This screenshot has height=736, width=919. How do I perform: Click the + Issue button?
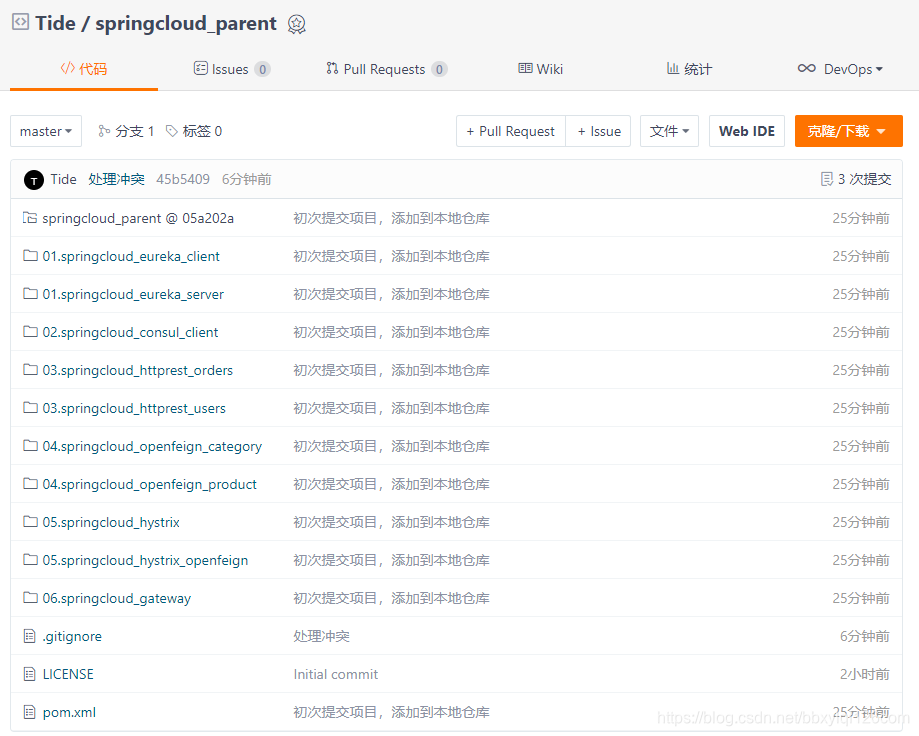coord(598,131)
